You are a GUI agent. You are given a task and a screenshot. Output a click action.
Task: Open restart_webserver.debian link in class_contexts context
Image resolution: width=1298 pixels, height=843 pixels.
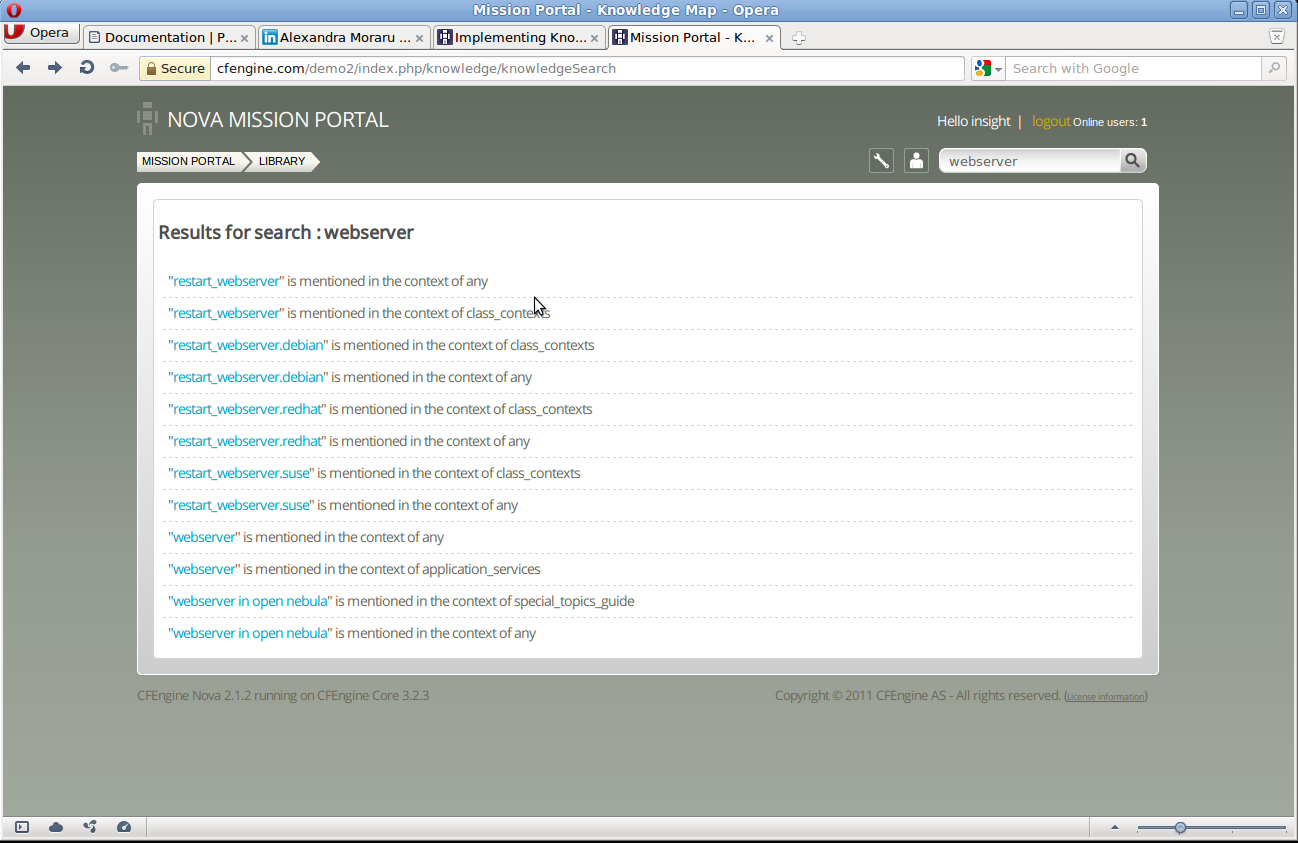(248, 345)
